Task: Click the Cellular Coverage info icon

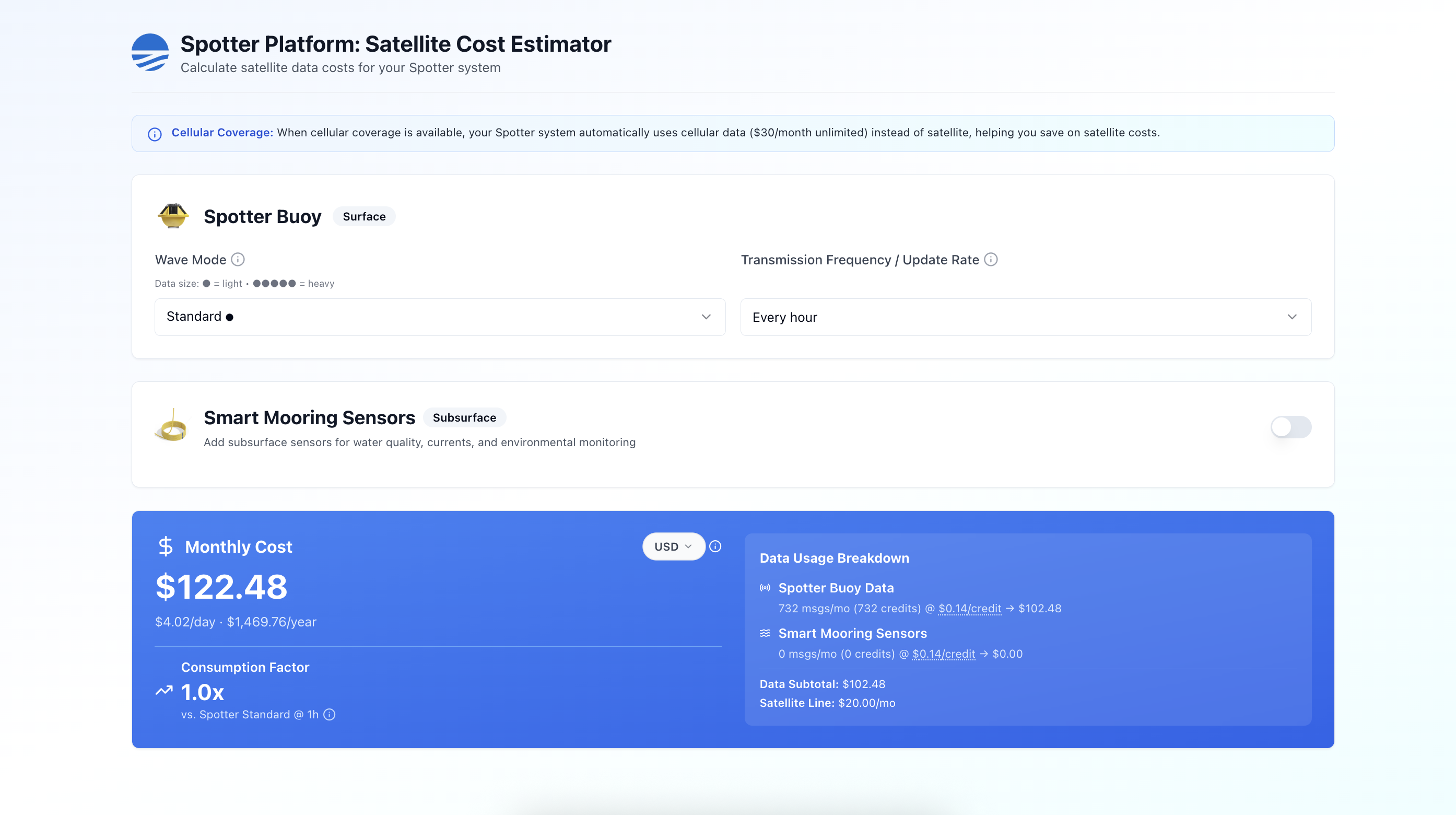Action: (155, 134)
